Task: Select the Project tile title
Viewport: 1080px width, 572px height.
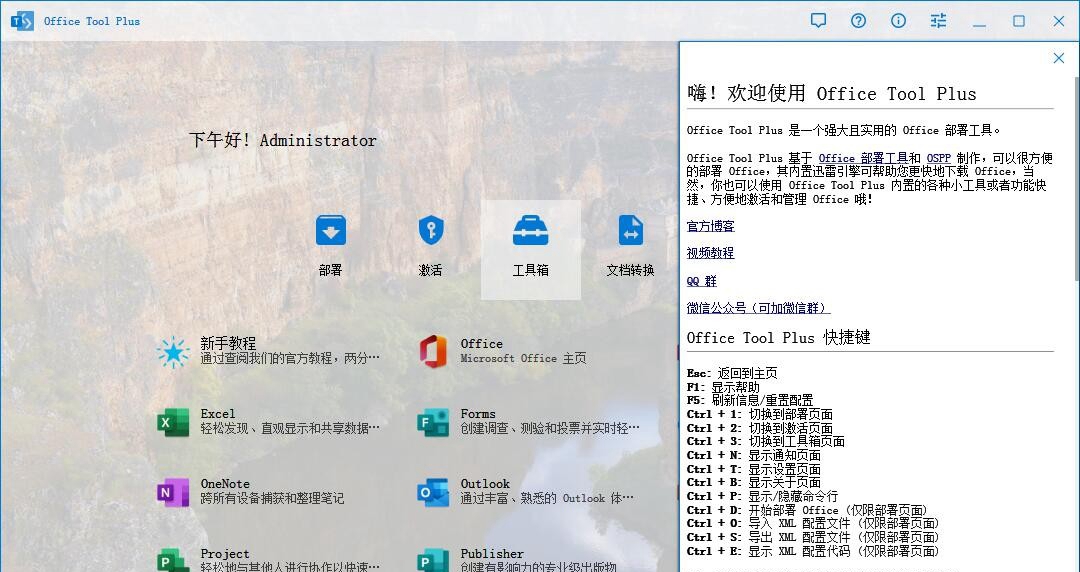Action: [x=225, y=553]
